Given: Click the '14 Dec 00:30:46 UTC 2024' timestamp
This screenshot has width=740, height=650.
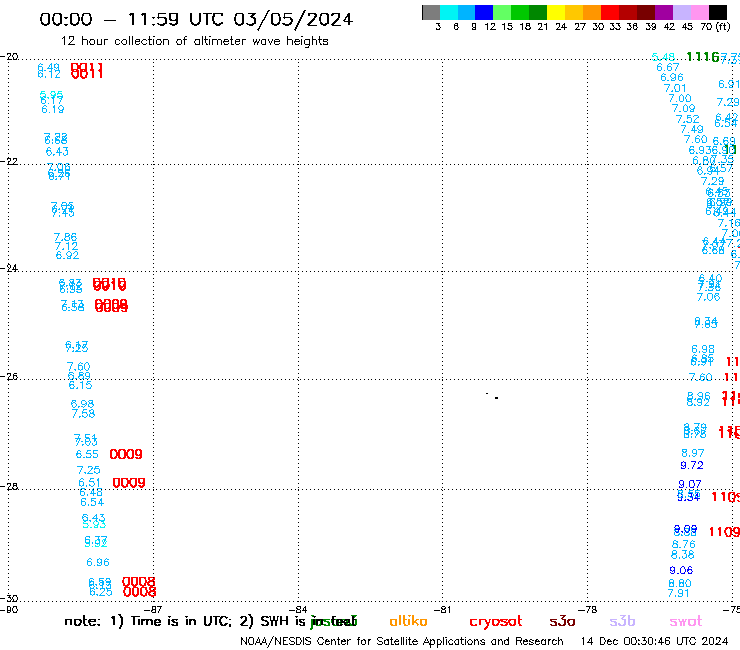Looking at the screenshot, I should click(654, 641).
